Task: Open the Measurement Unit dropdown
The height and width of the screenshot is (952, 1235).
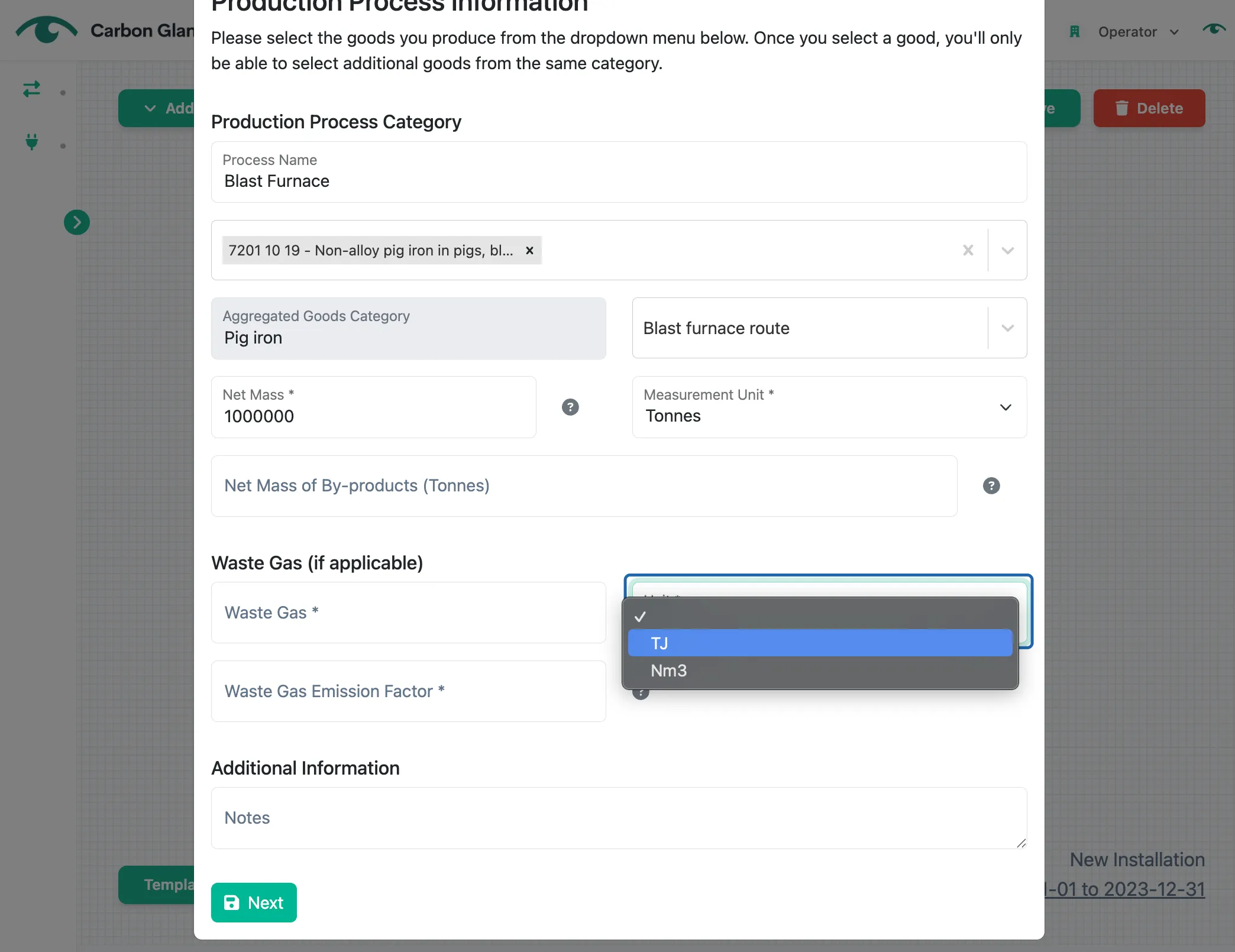Action: coord(829,407)
